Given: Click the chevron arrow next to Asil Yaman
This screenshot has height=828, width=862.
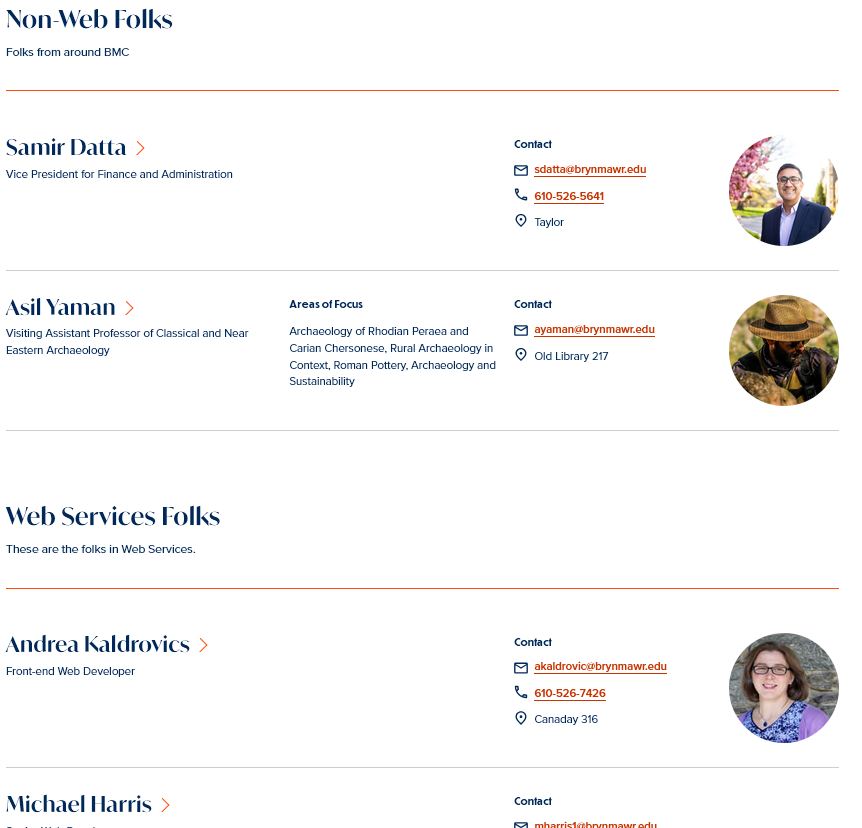Looking at the screenshot, I should pyautogui.click(x=129, y=308).
